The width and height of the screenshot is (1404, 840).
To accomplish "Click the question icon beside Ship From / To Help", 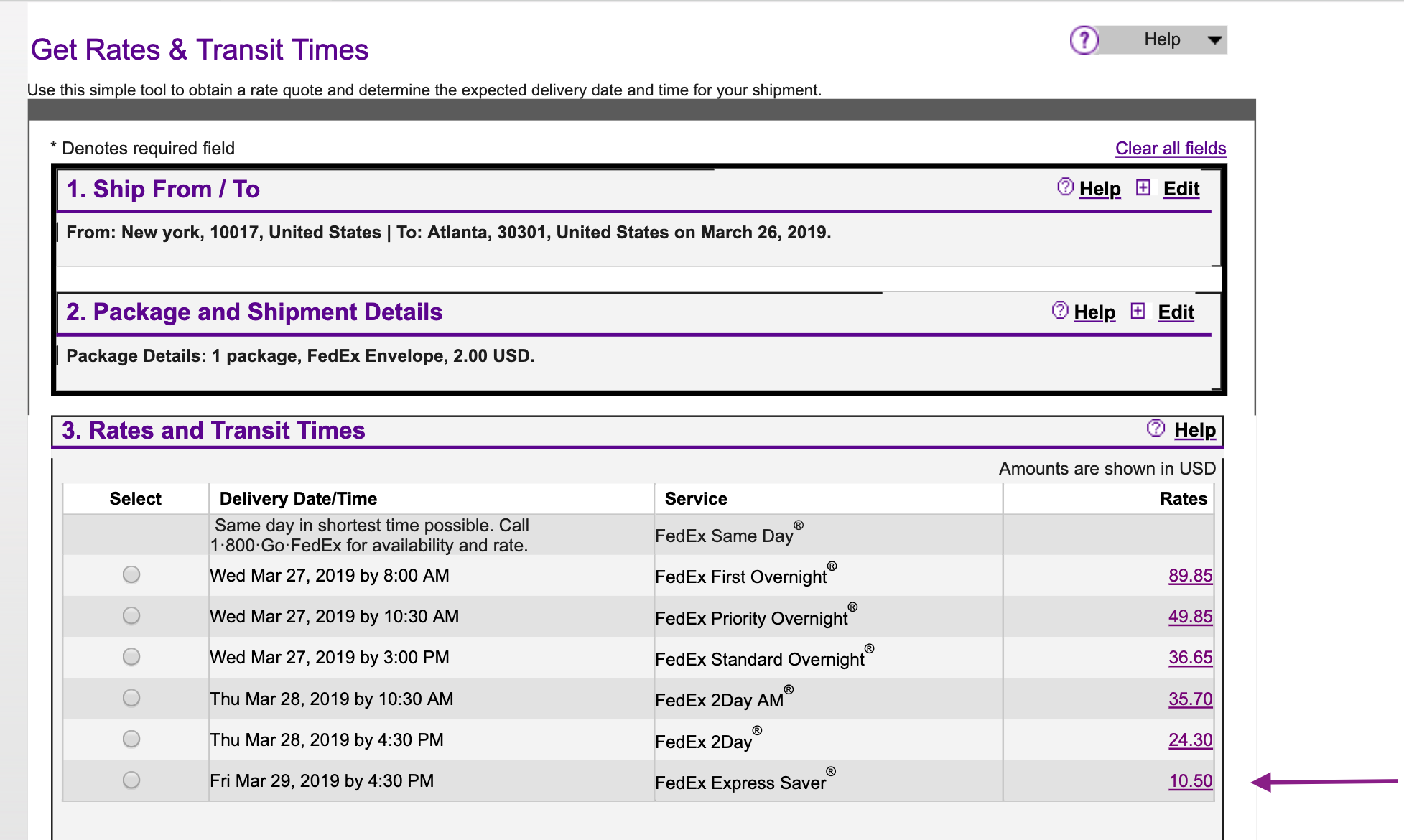I will pos(1066,187).
